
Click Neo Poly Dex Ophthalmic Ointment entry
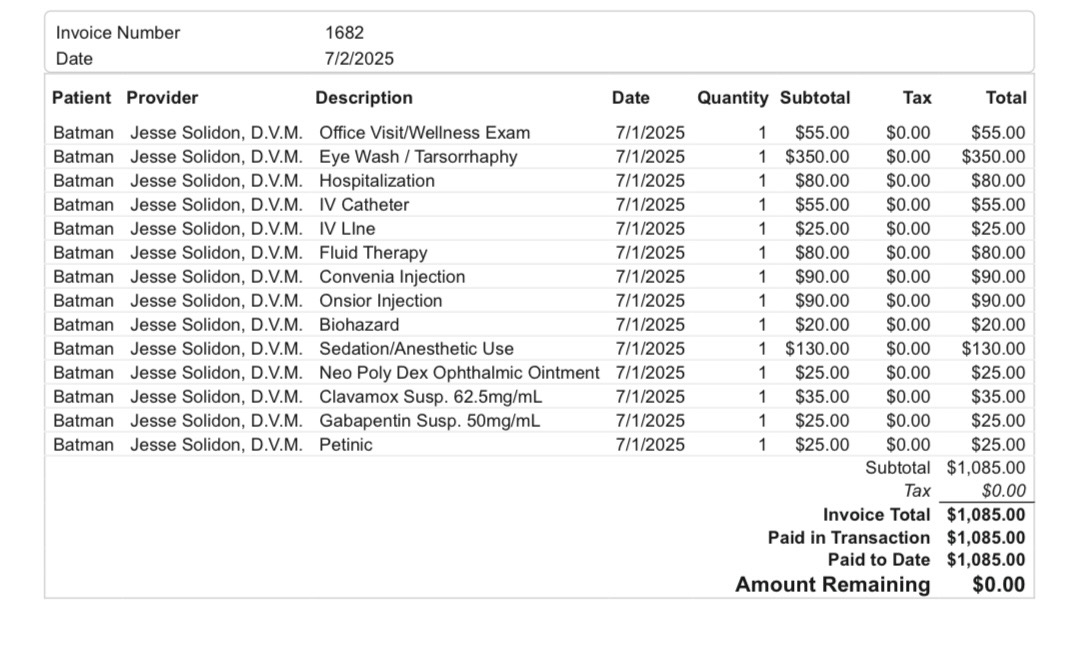pos(459,373)
